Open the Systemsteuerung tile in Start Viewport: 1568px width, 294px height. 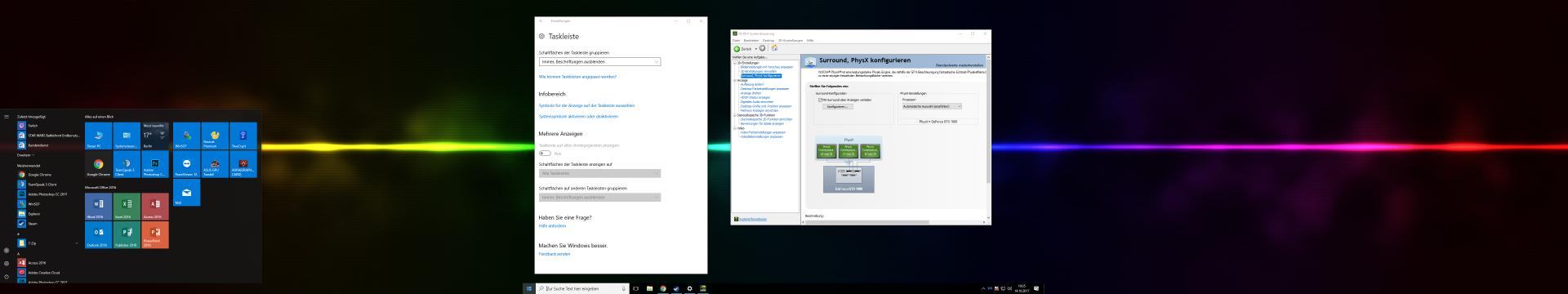[127, 136]
